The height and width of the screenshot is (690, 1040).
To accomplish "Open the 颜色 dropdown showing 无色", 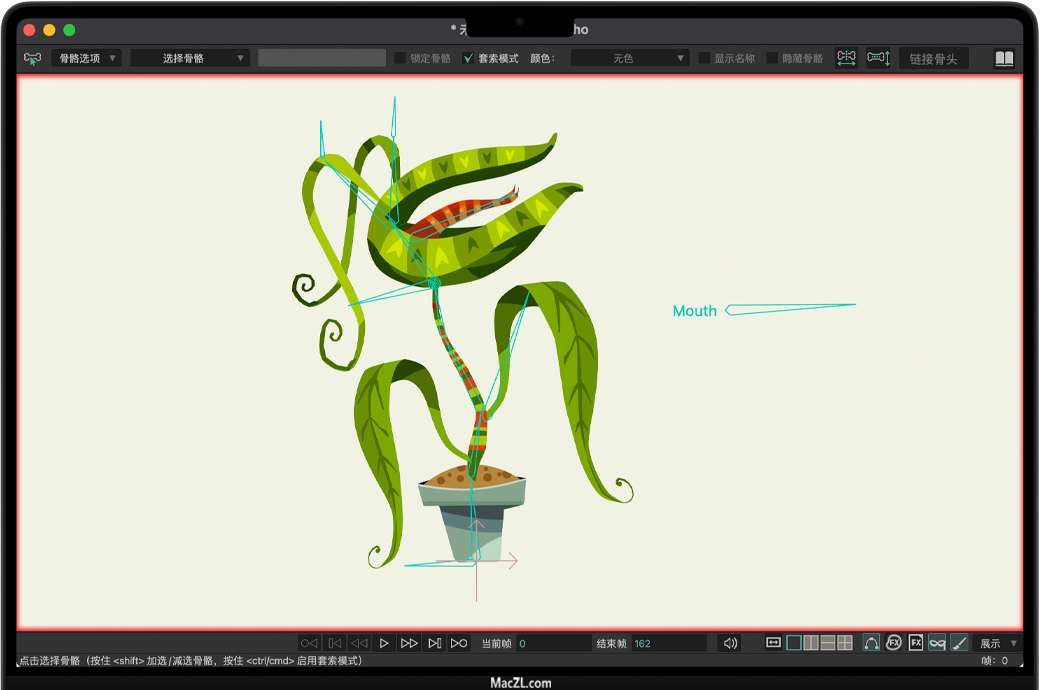I will point(630,59).
